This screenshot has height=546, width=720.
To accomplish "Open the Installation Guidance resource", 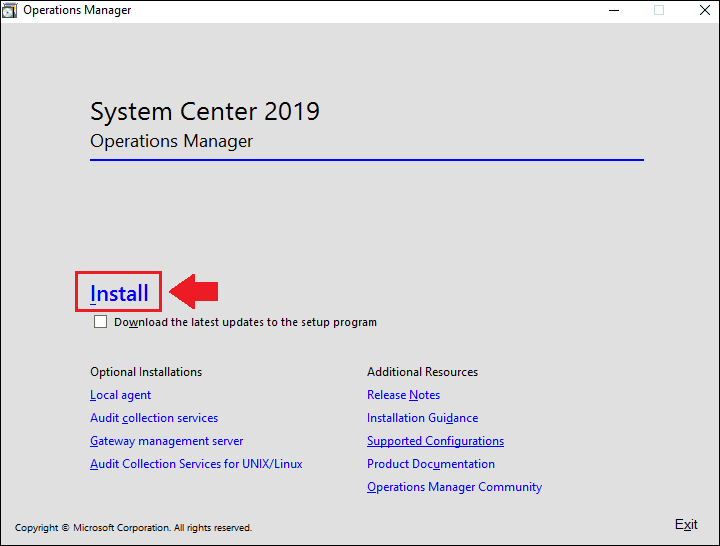I will [x=422, y=418].
